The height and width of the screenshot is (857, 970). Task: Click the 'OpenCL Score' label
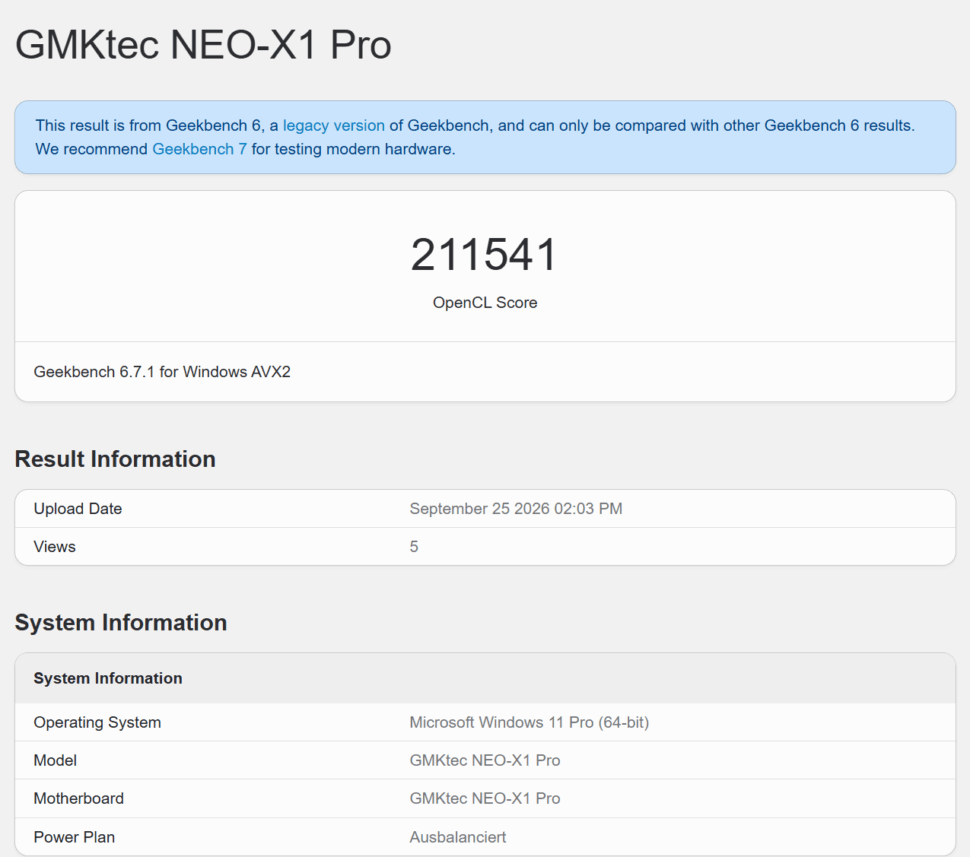coord(484,303)
